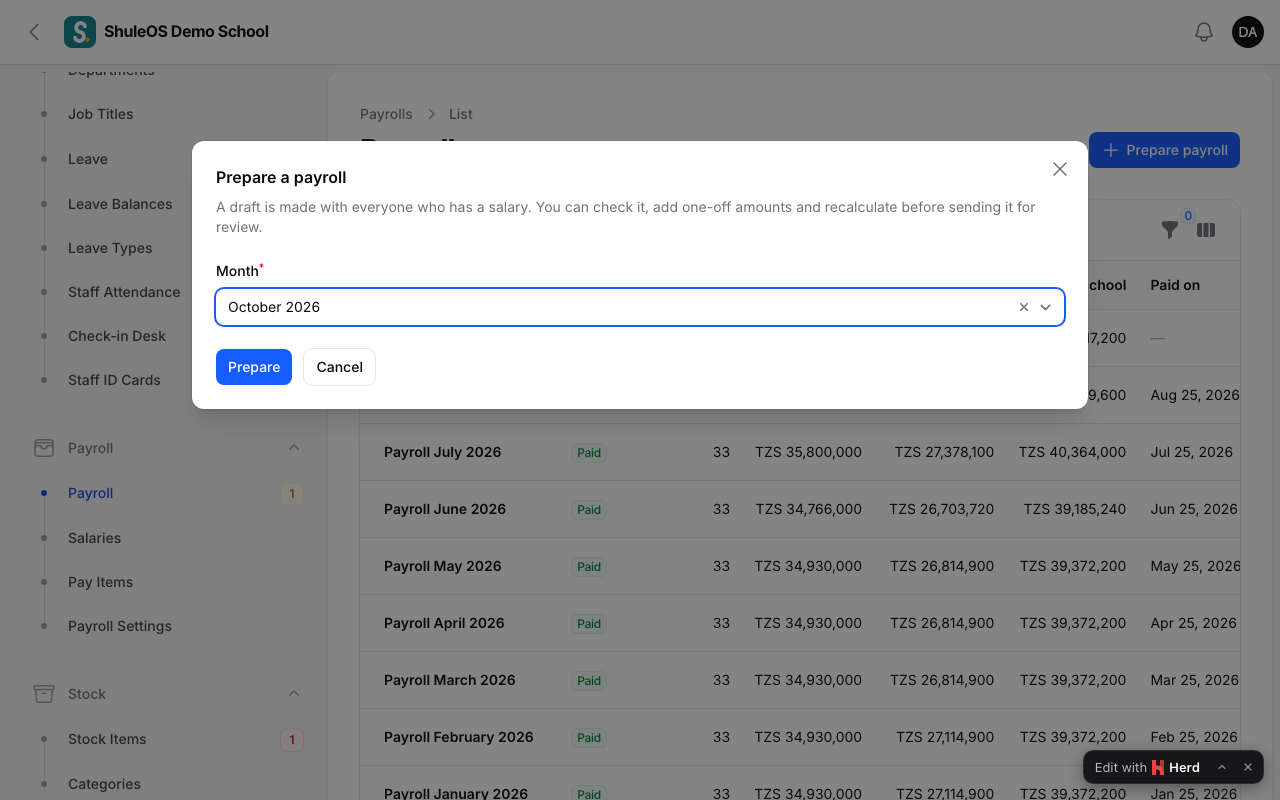
Task: Click the Prepare payroll header button
Action: [x=1164, y=150]
